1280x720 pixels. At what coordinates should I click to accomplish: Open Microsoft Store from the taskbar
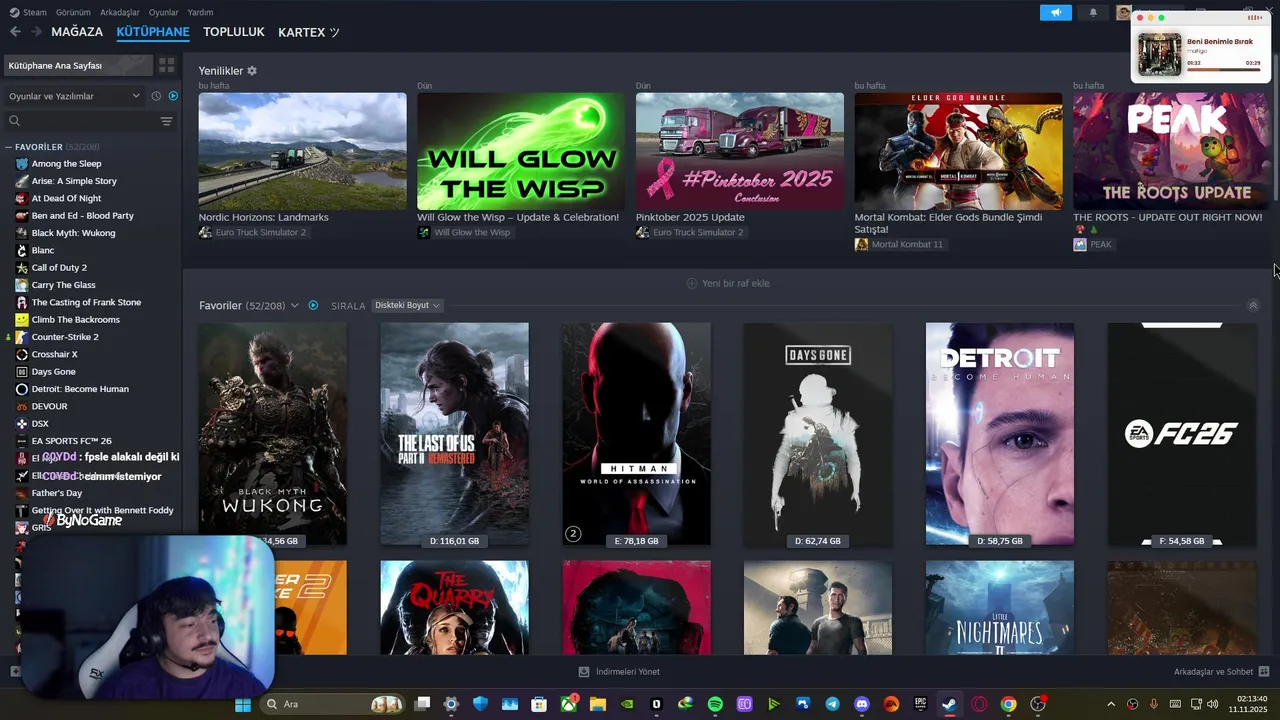coord(539,704)
